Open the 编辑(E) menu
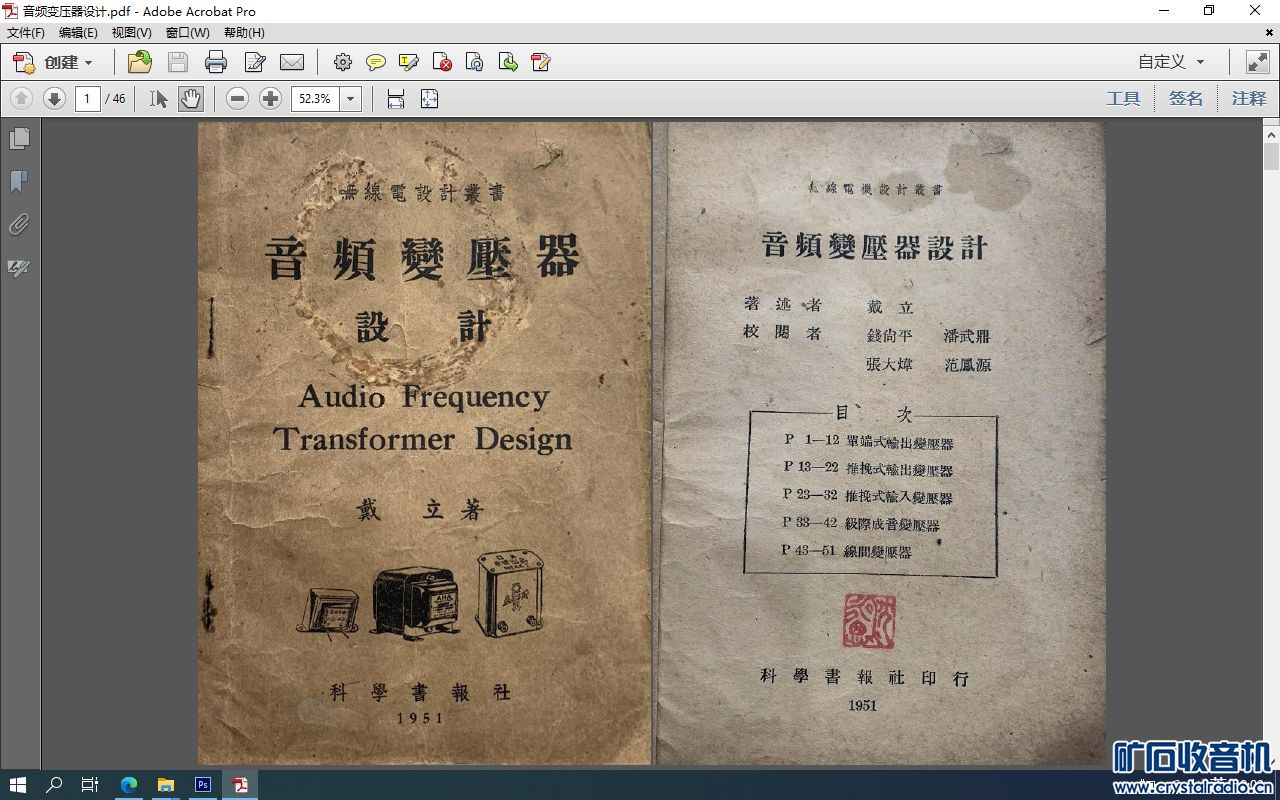This screenshot has height=800, width=1280. (x=78, y=33)
